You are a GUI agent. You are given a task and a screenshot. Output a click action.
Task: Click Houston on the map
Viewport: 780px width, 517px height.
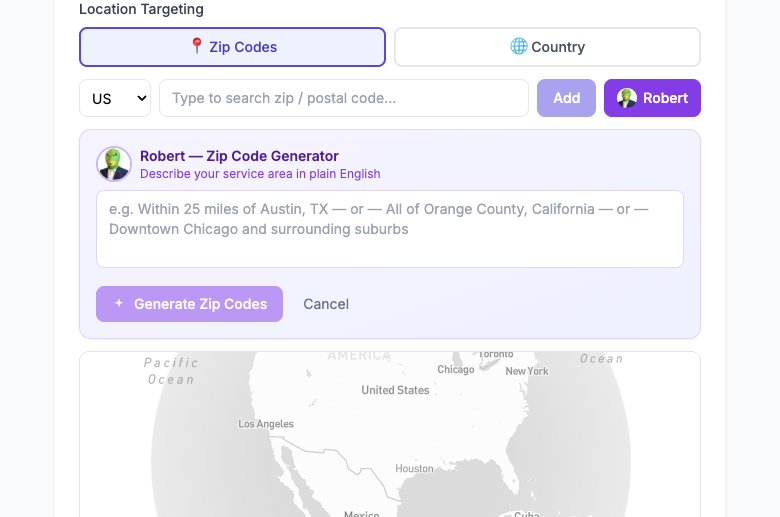click(x=414, y=468)
